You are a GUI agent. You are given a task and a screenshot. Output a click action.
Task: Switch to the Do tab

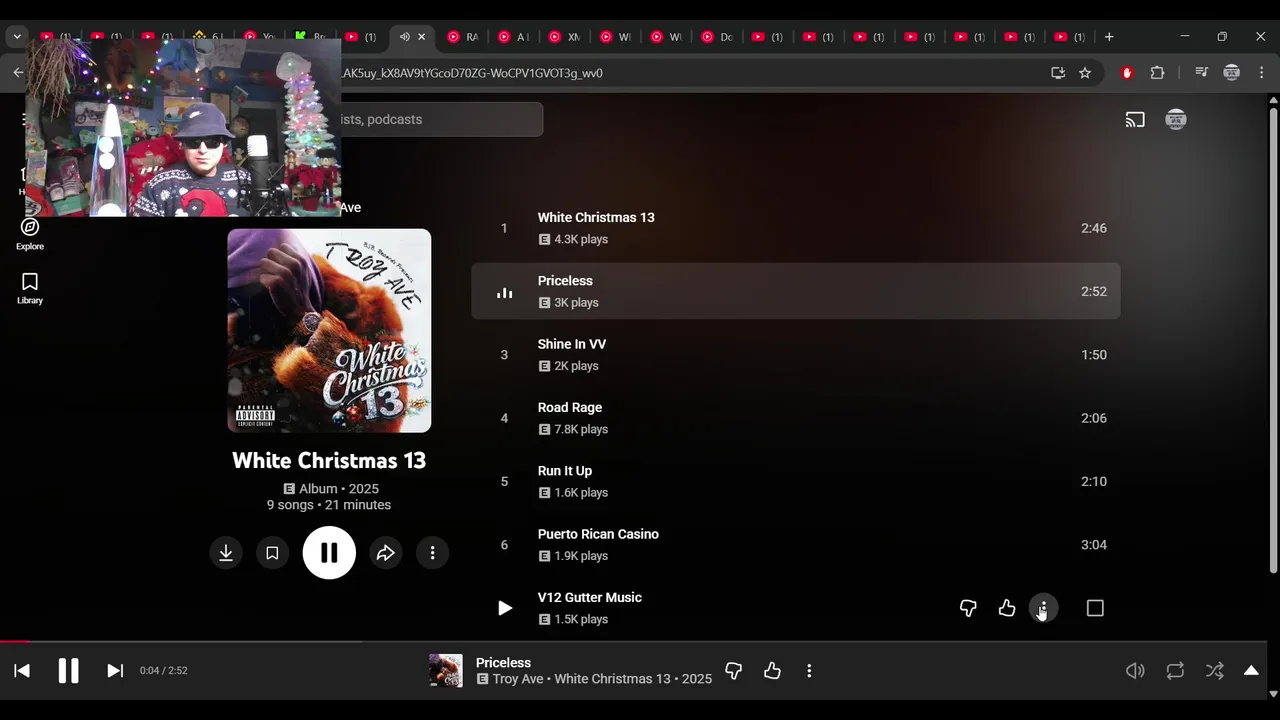[x=717, y=37]
